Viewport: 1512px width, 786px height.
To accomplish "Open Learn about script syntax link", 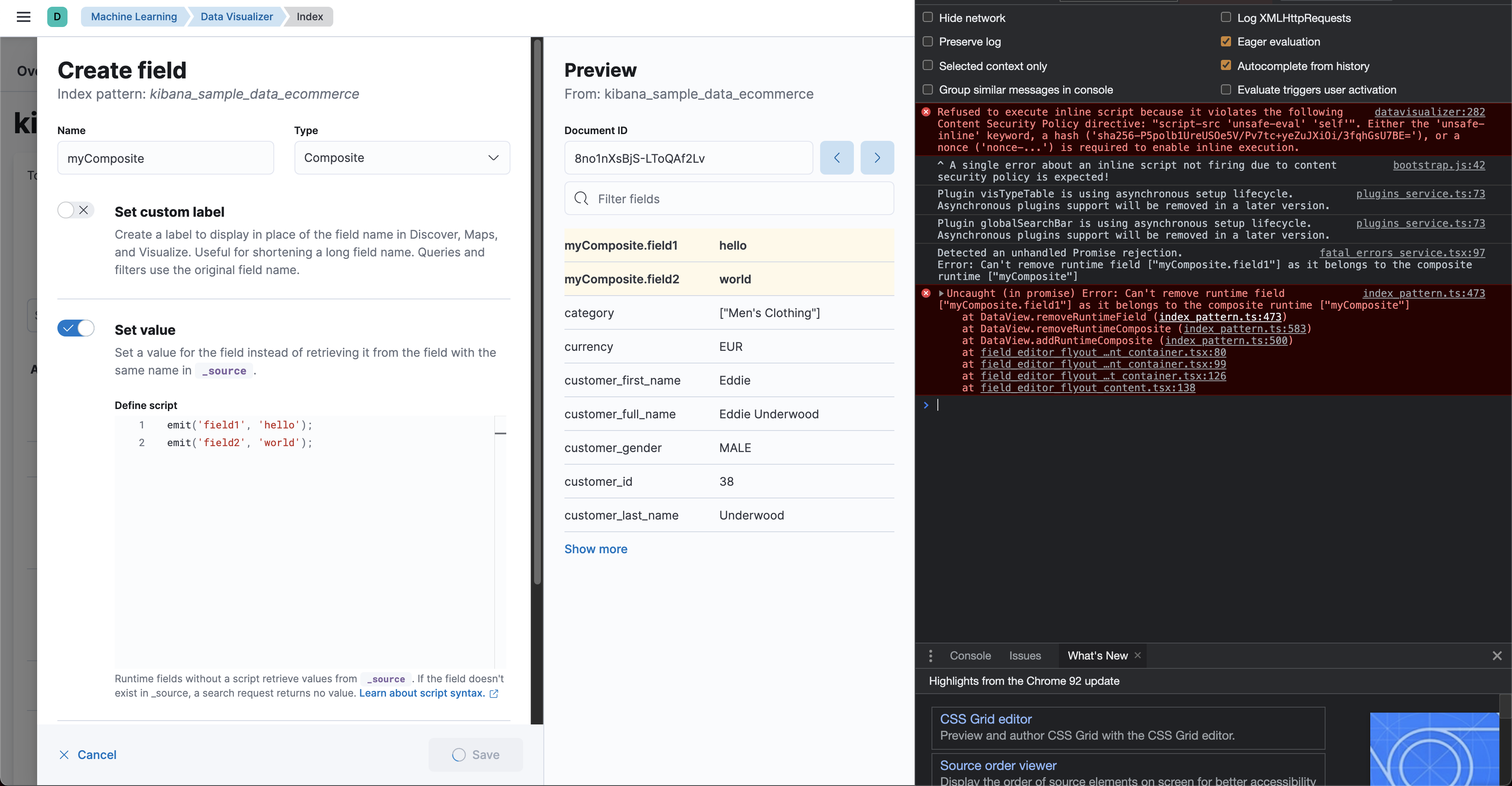I will tap(422, 693).
